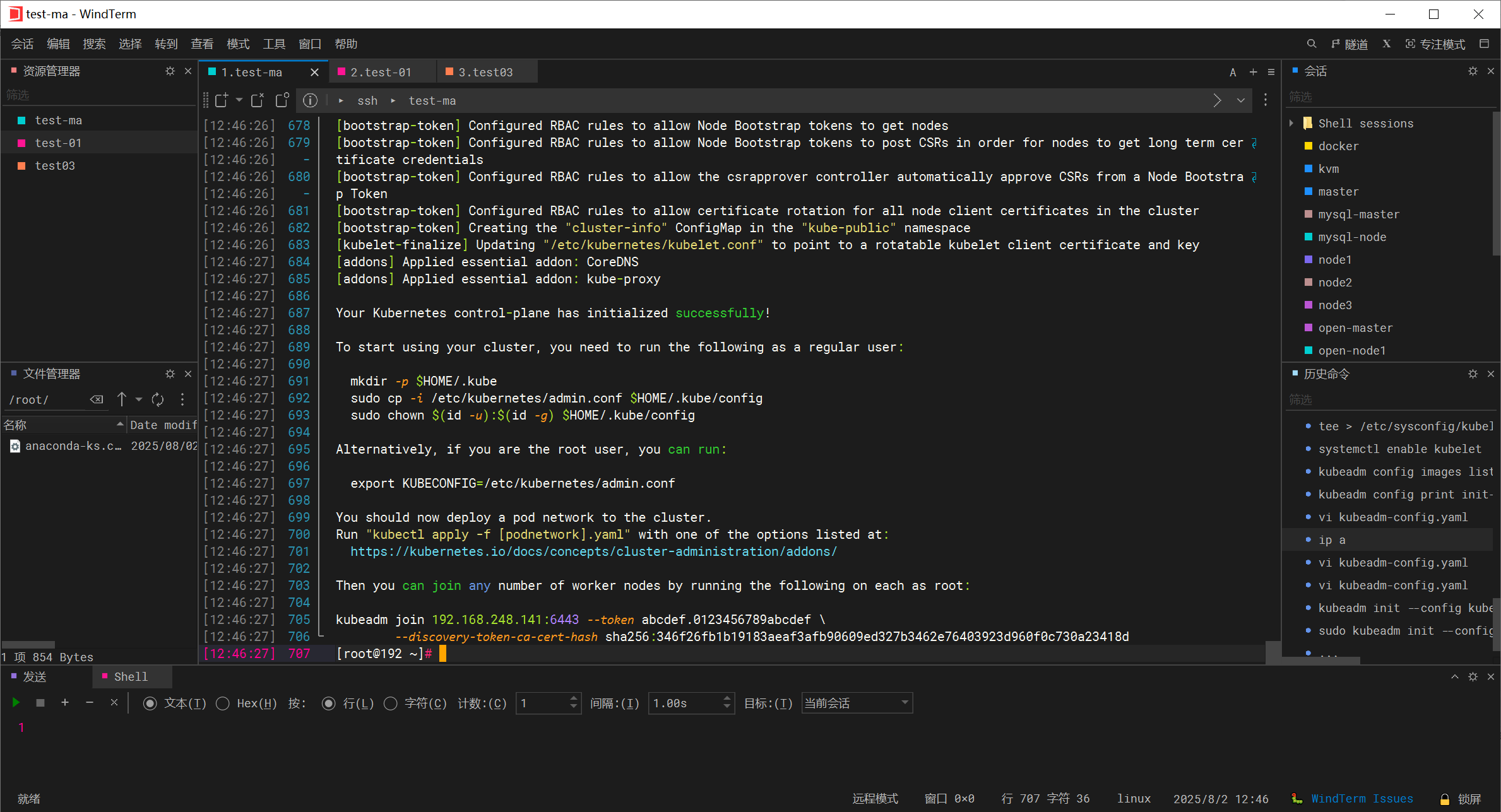Screen dimensions: 1501x812
Task: Click 'systemctl enable kubelet' history command
Action: click(1399, 449)
